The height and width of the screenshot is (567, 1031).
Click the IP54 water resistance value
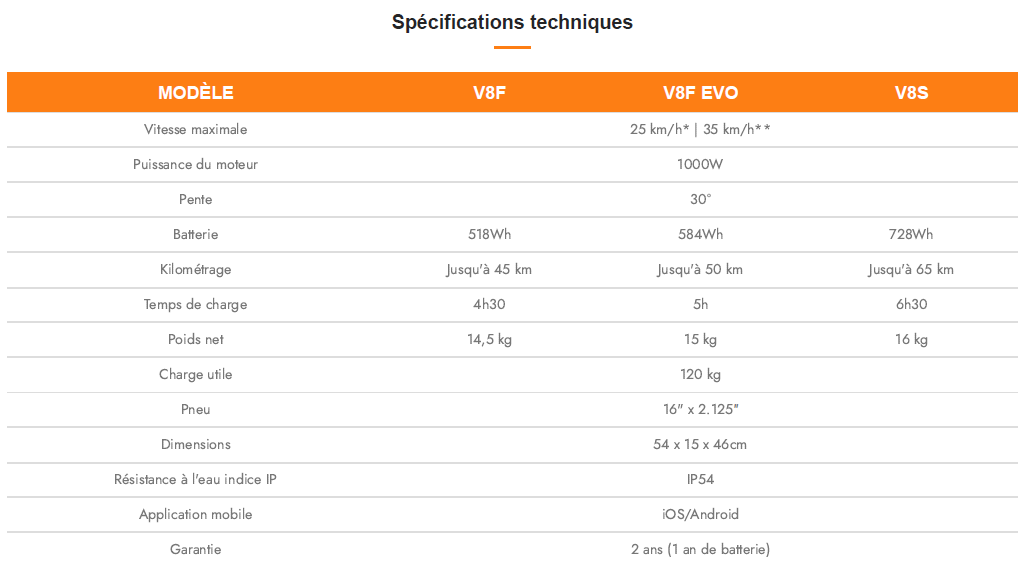click(x=700, y=480)
